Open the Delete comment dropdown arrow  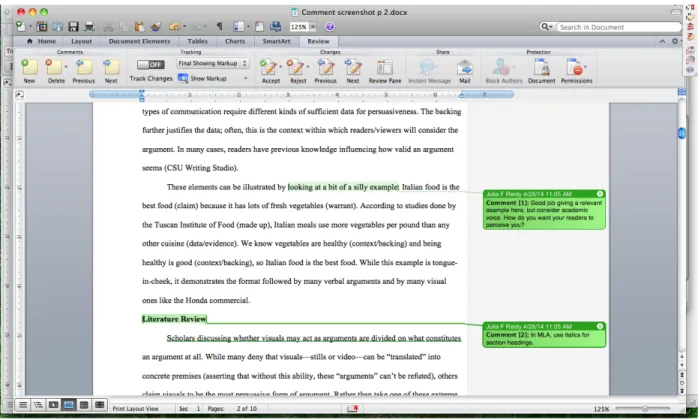pos(66,67)
